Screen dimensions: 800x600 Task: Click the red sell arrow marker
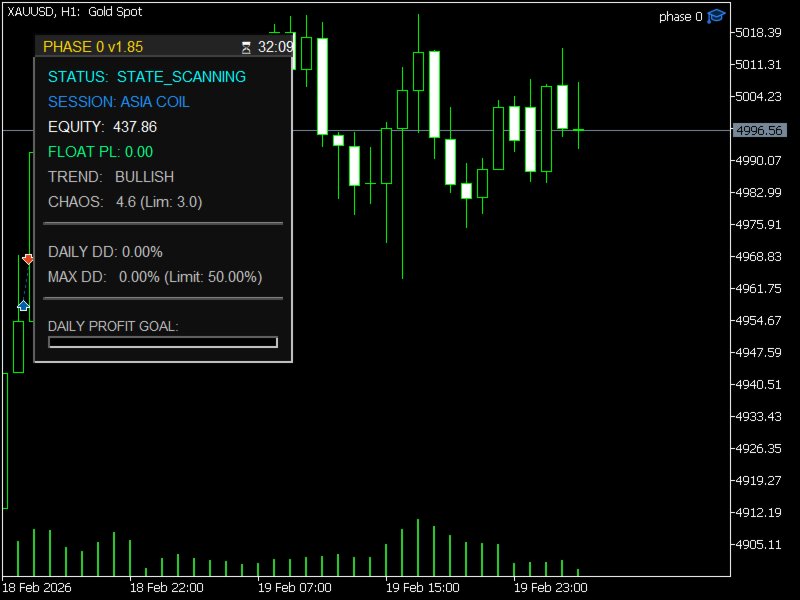[28, 259]
